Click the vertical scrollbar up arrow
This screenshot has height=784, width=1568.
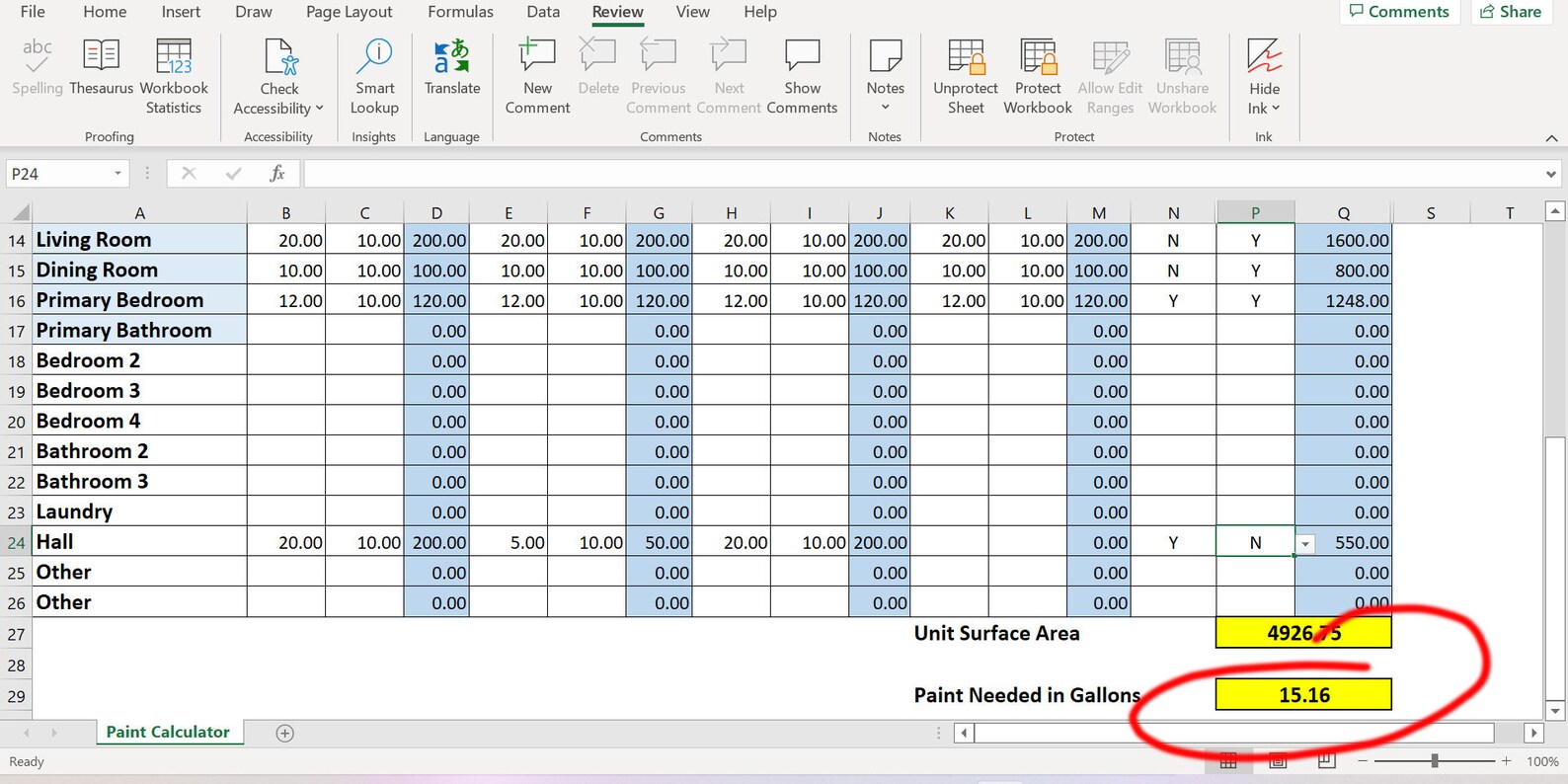click(x=1555, y=211)
